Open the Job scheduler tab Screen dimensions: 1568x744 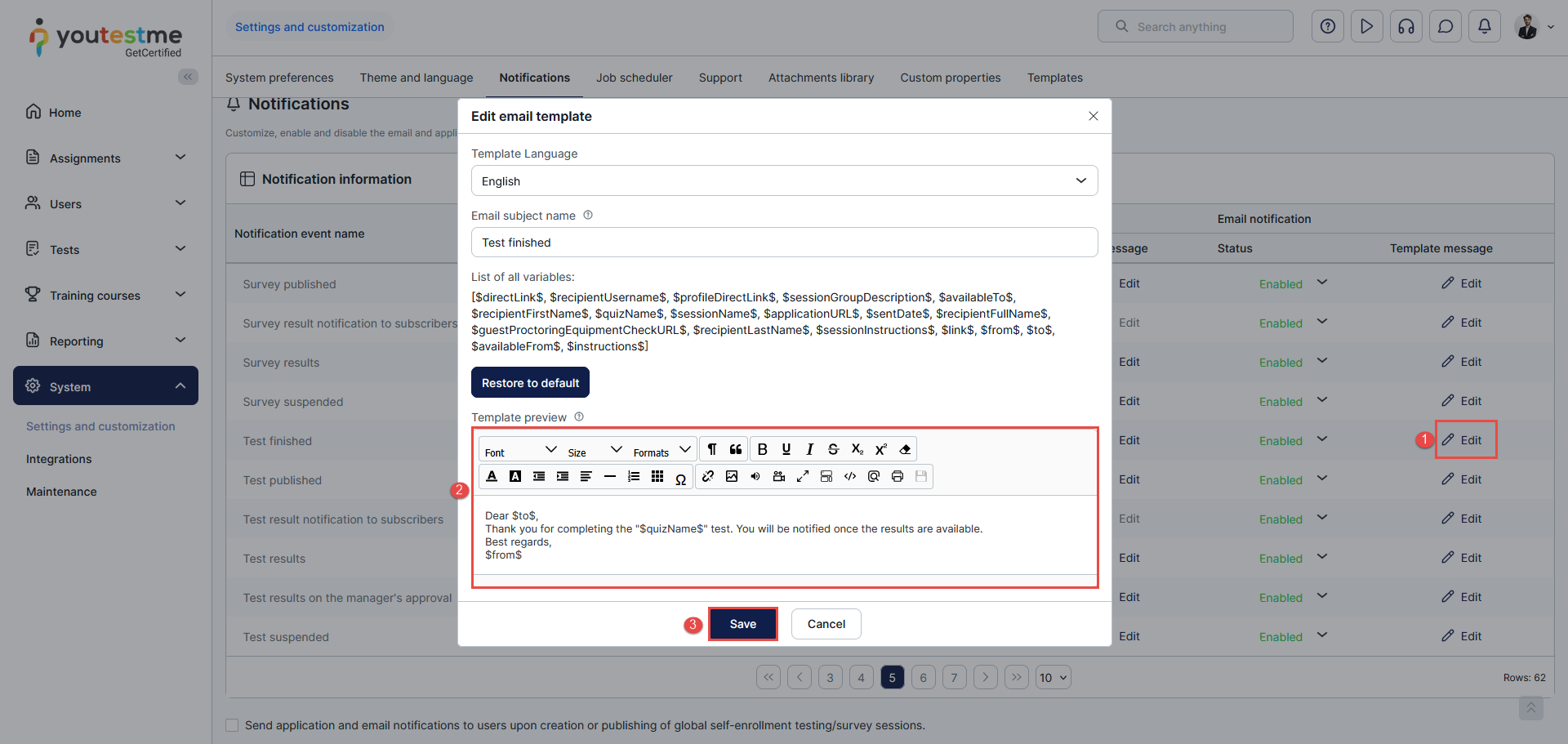pyautogui.click(x=635, y=78)
